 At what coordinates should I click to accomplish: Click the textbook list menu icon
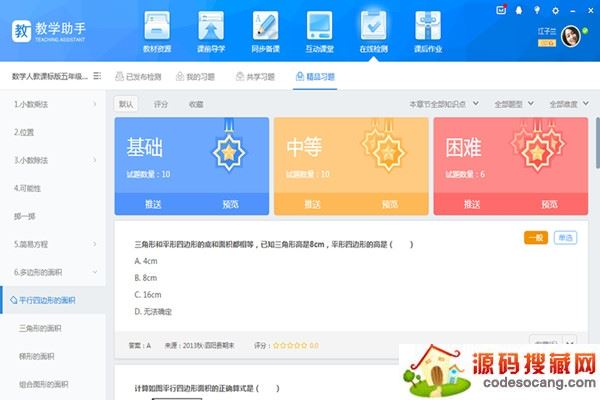[97, 76]
